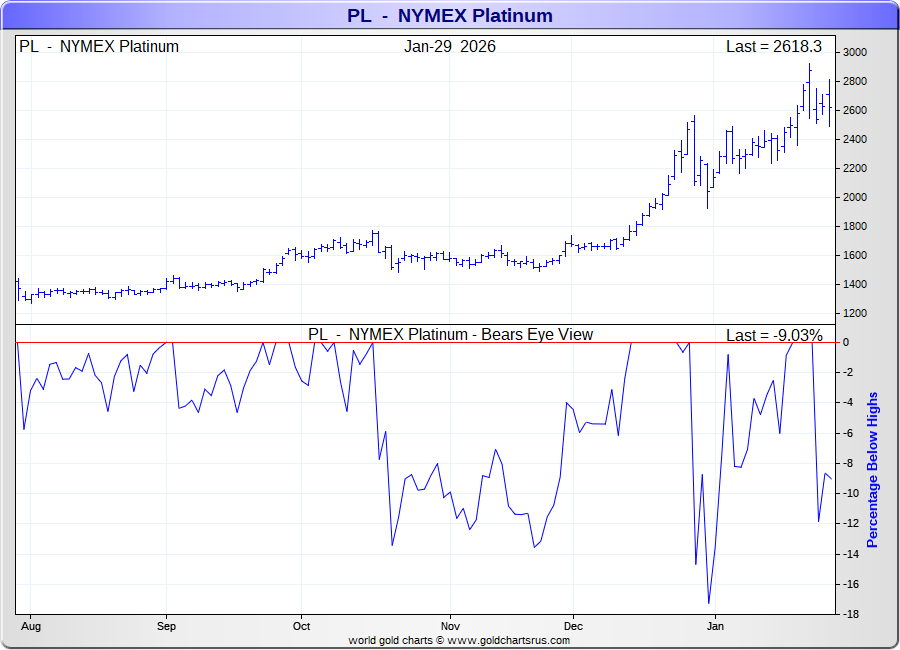900x650 pixels.
Task: Select the Oct month marker
Action: tap(301, 626)
